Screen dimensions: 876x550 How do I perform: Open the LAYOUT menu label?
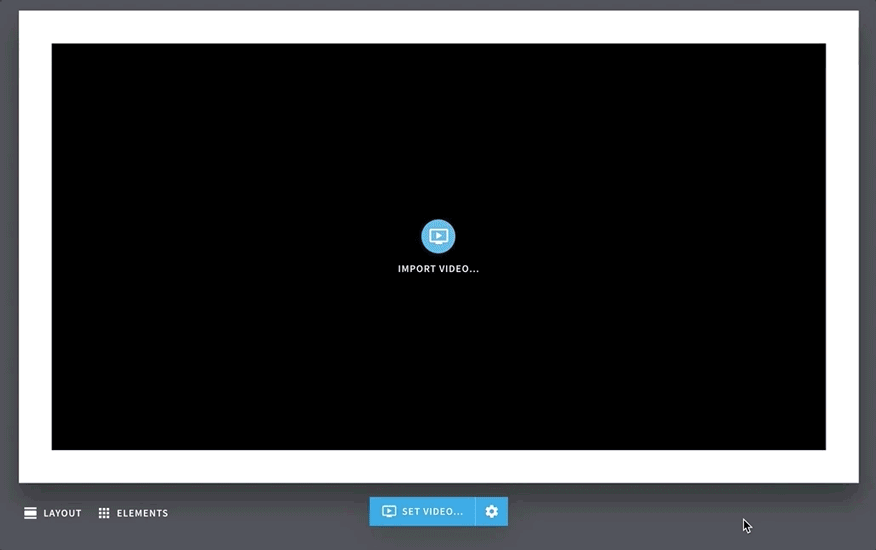click(62, 513)
